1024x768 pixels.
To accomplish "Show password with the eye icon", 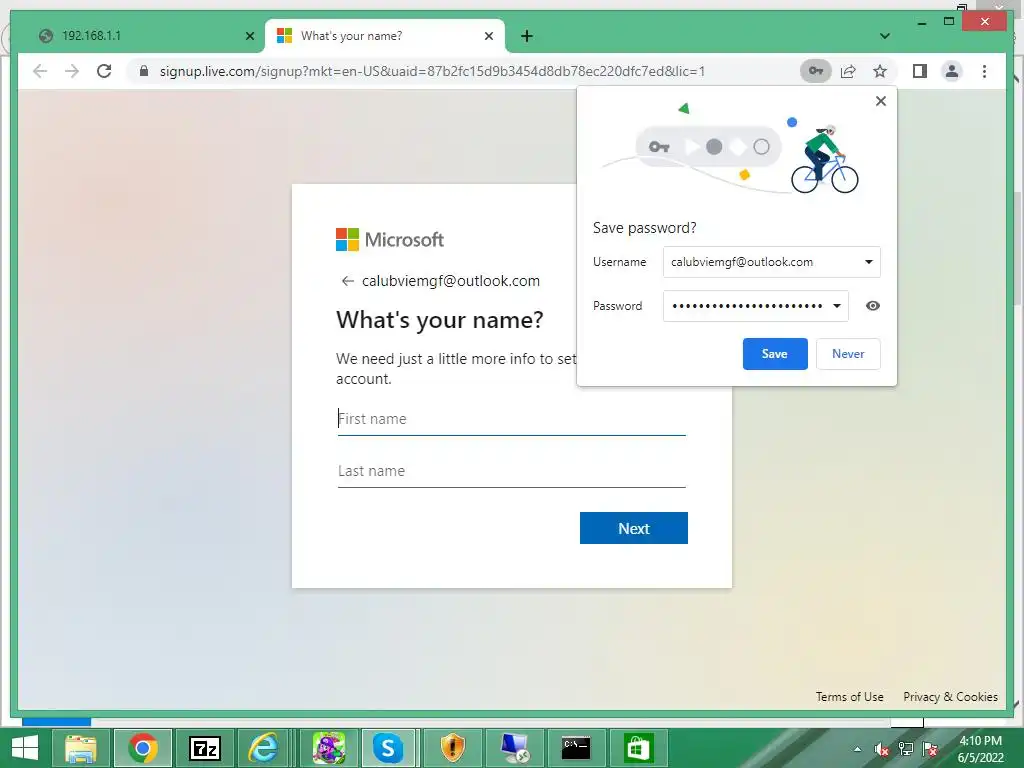I will pyautogui.click(x=872, y=306).
